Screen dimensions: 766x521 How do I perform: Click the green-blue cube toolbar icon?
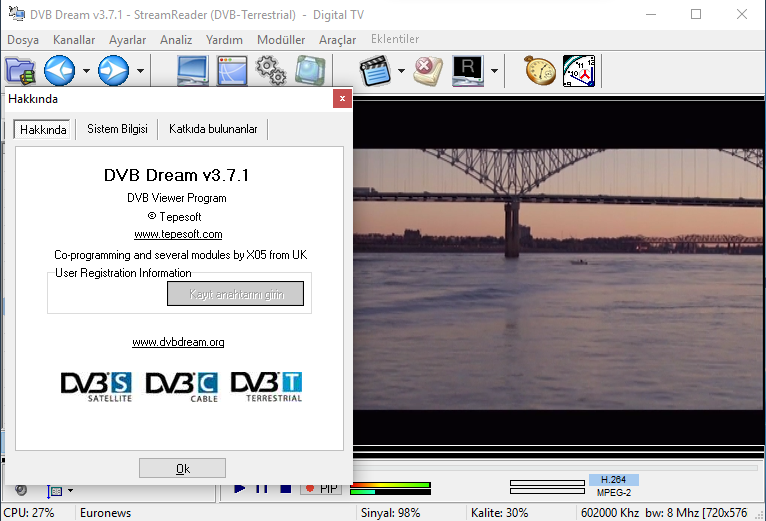pos(310,71)
